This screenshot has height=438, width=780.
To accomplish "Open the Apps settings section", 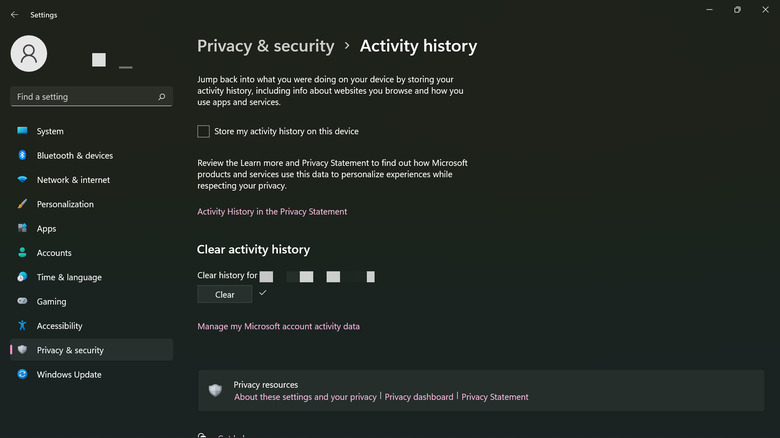I will (46, 229).
